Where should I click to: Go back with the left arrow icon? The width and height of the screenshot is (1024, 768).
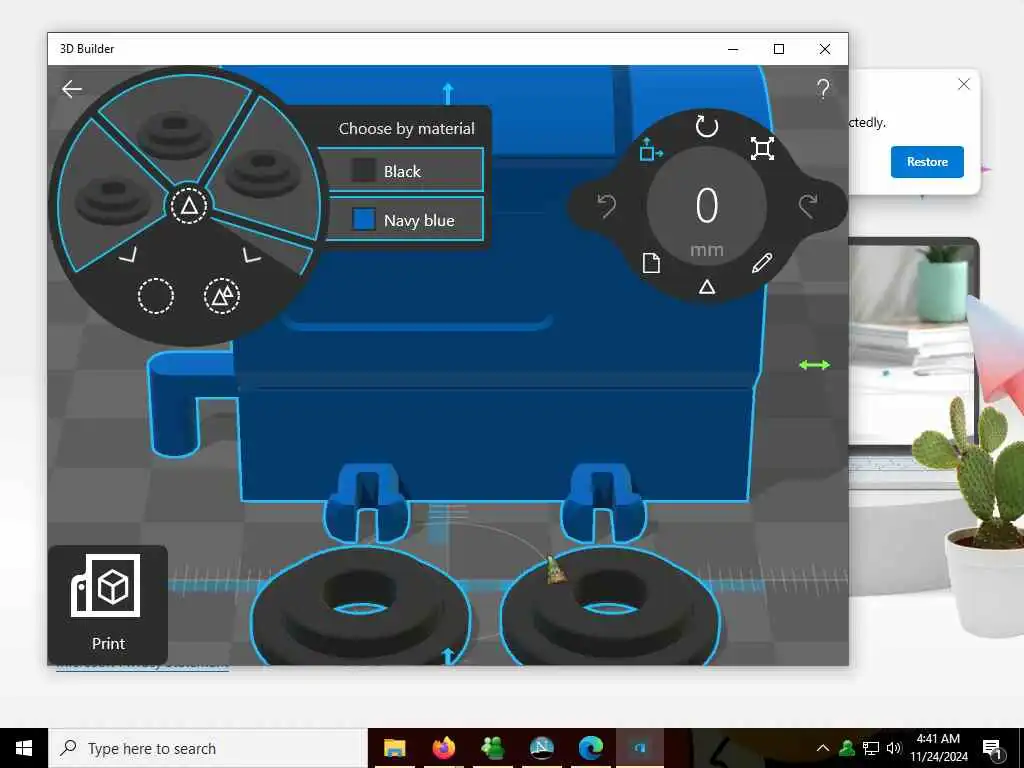click(72, 89)
